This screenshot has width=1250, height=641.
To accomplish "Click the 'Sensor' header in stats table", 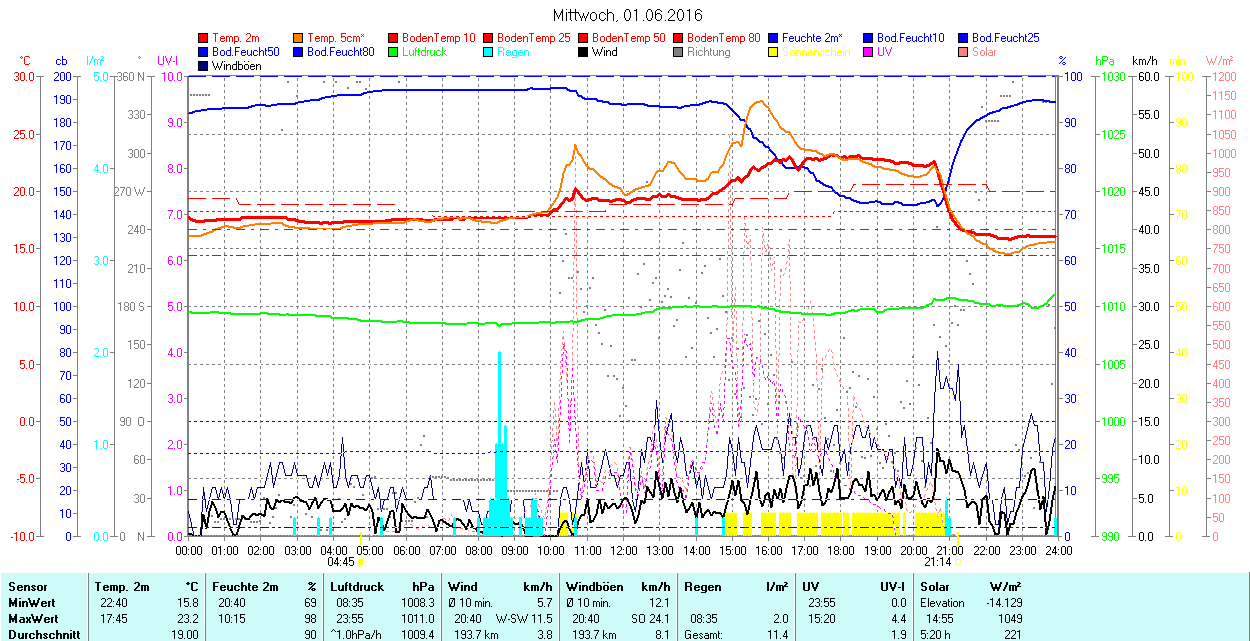I will click(x=27, y=587).
